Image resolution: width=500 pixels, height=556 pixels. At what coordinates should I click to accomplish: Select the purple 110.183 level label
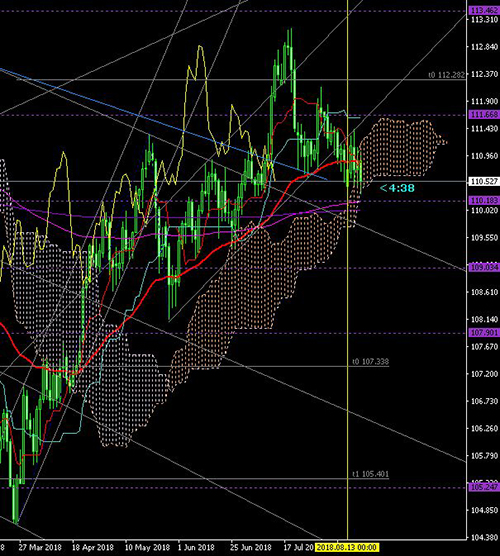click(x=484, y=201)
